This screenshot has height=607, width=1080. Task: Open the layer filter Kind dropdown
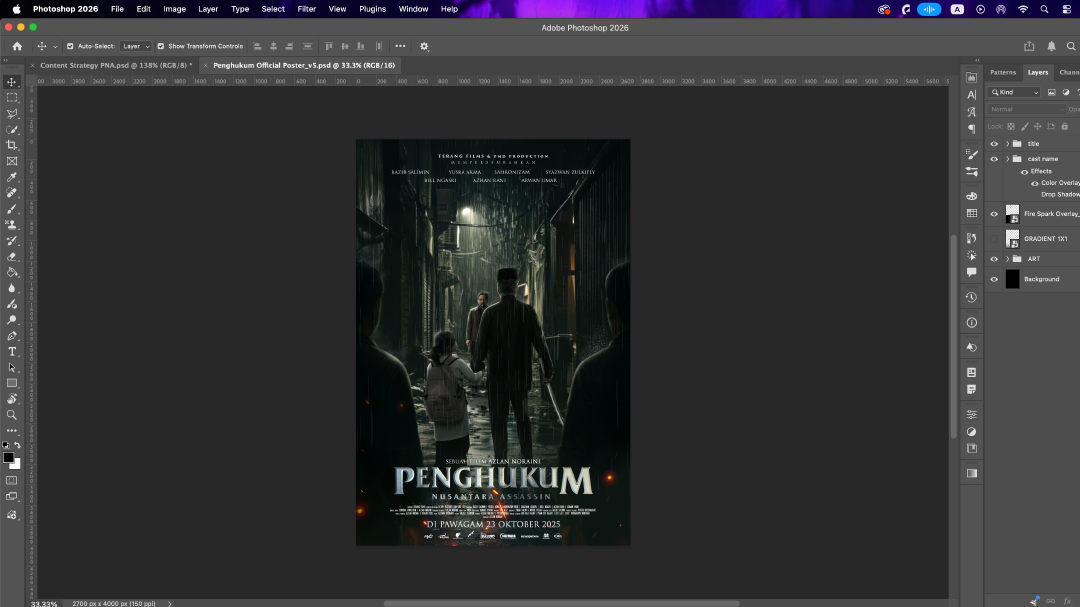coord(1014,92)
